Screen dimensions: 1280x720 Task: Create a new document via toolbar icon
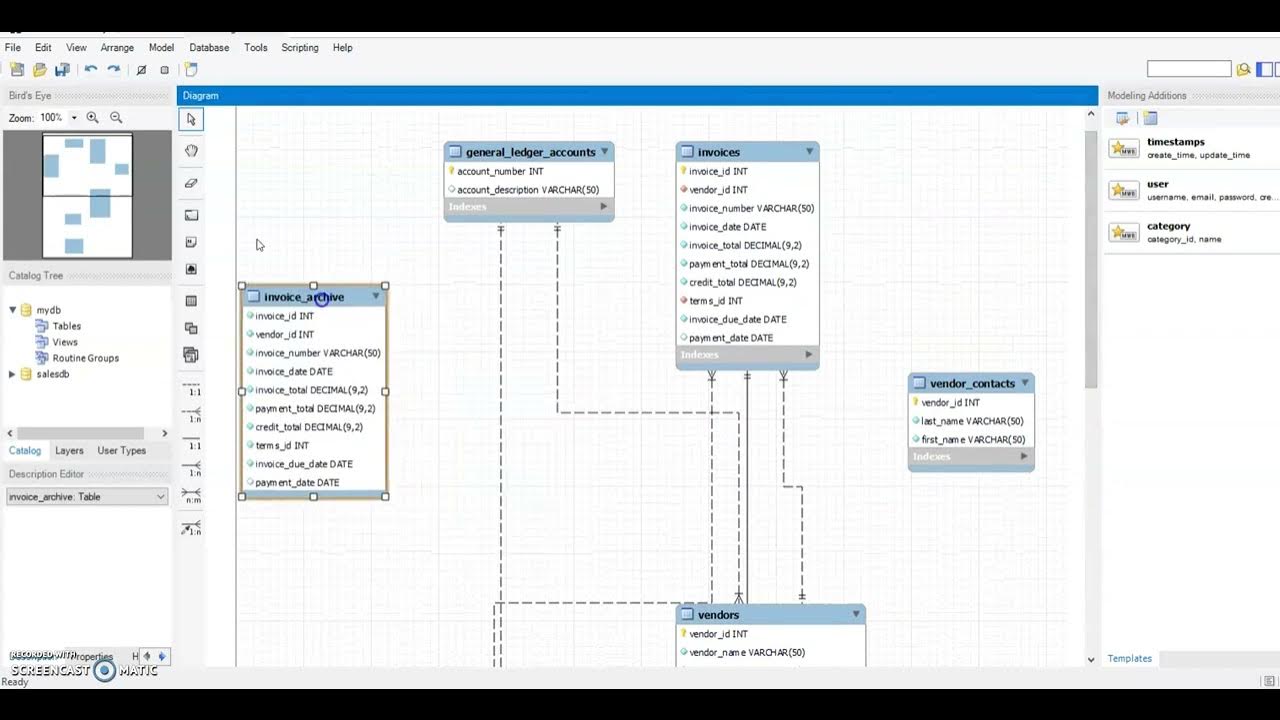17,70
